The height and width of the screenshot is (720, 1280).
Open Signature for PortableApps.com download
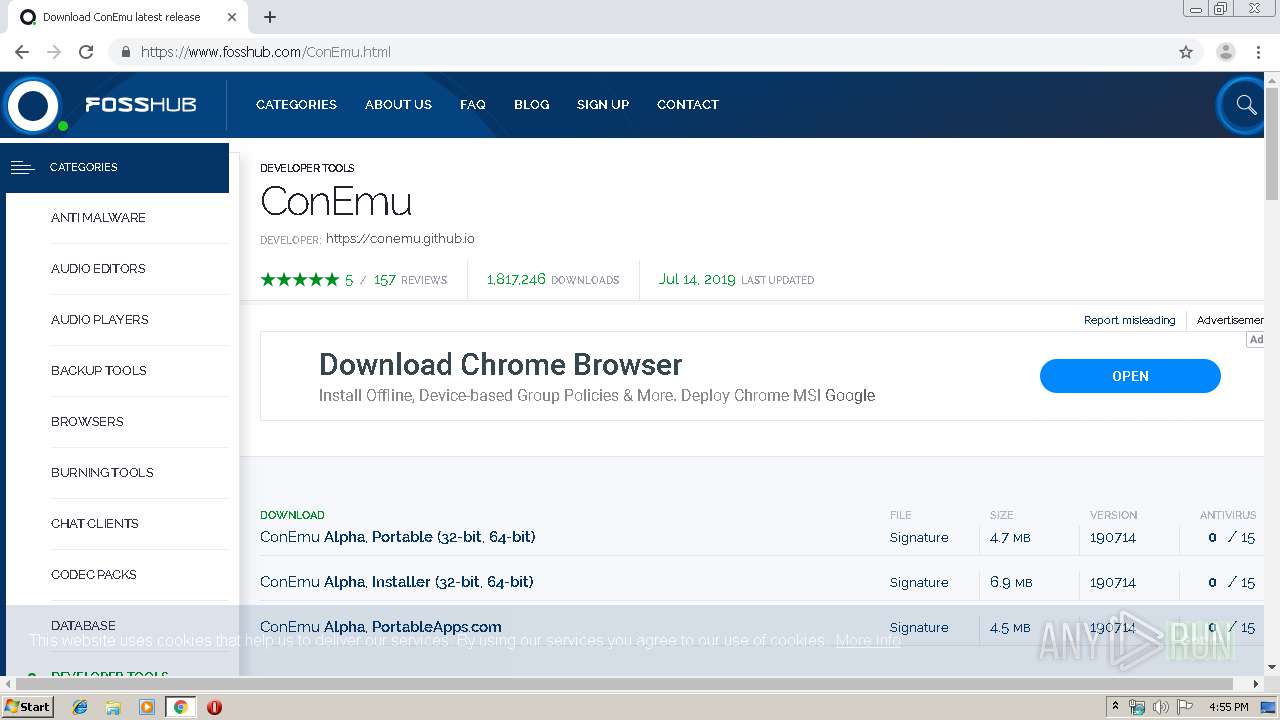(919, 627)
